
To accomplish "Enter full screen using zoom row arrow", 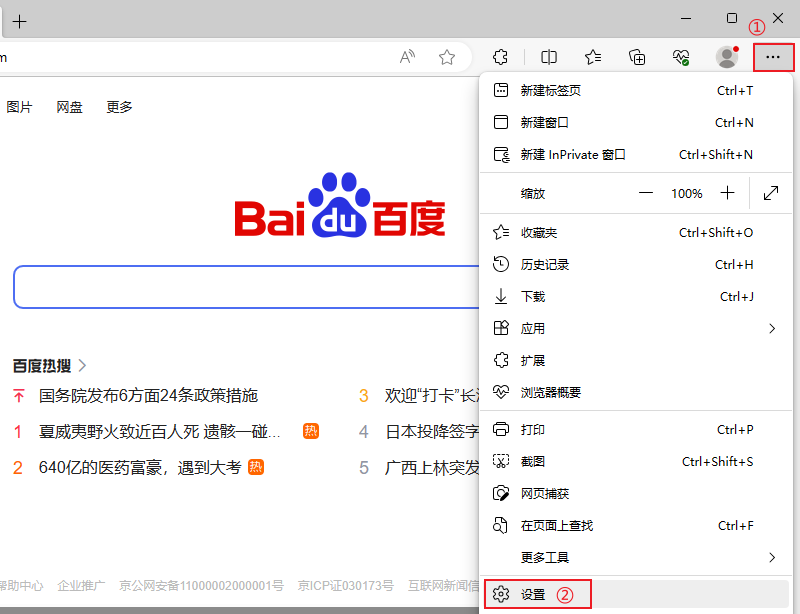I will 771,193.
